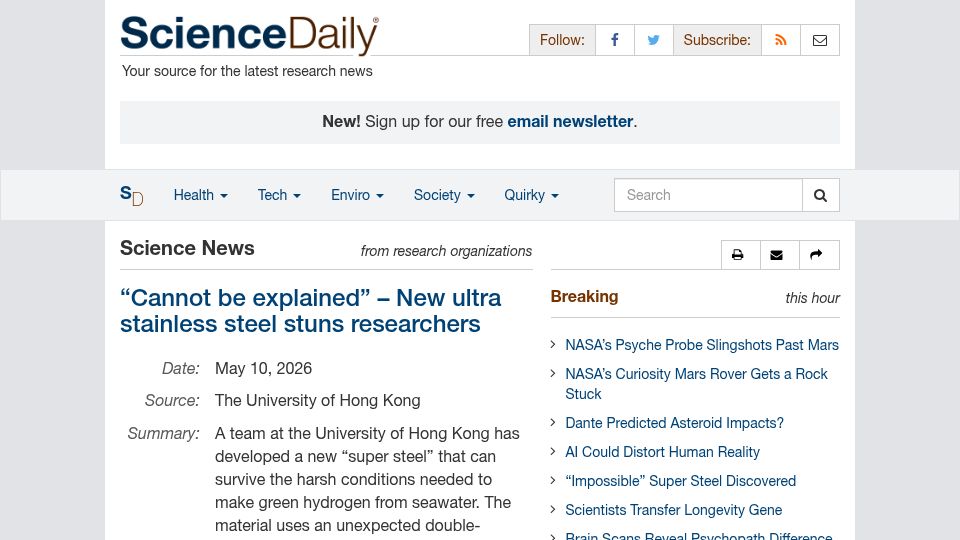960x540 pixels.
Task: Click 'from research organizations' text
Action: tap(446, 252)
